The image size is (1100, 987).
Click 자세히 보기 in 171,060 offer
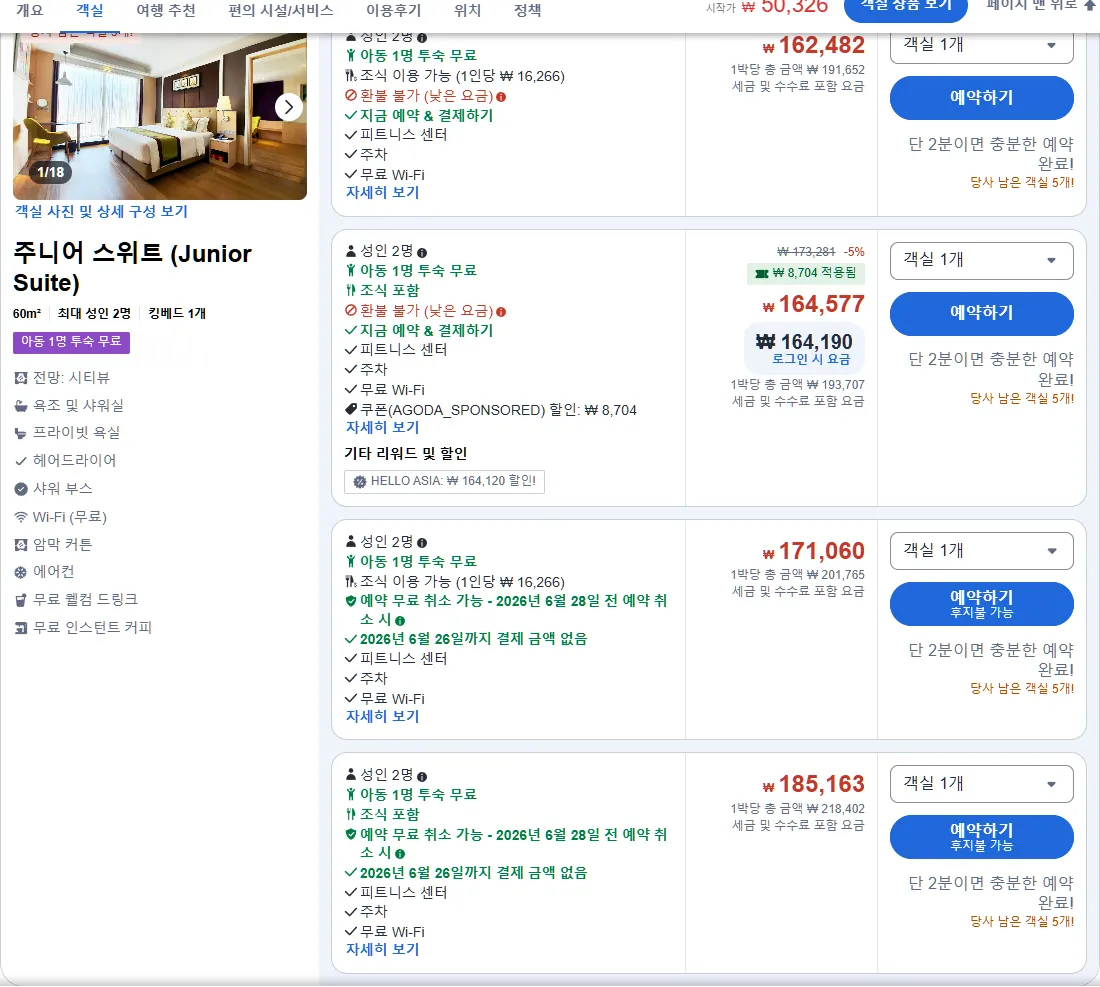(382, 716)
